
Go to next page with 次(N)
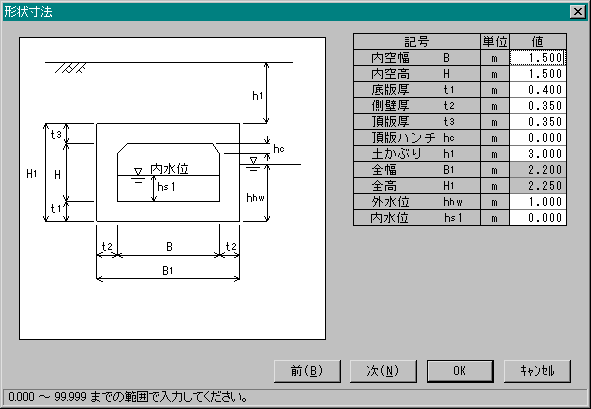tap(383, 371)
